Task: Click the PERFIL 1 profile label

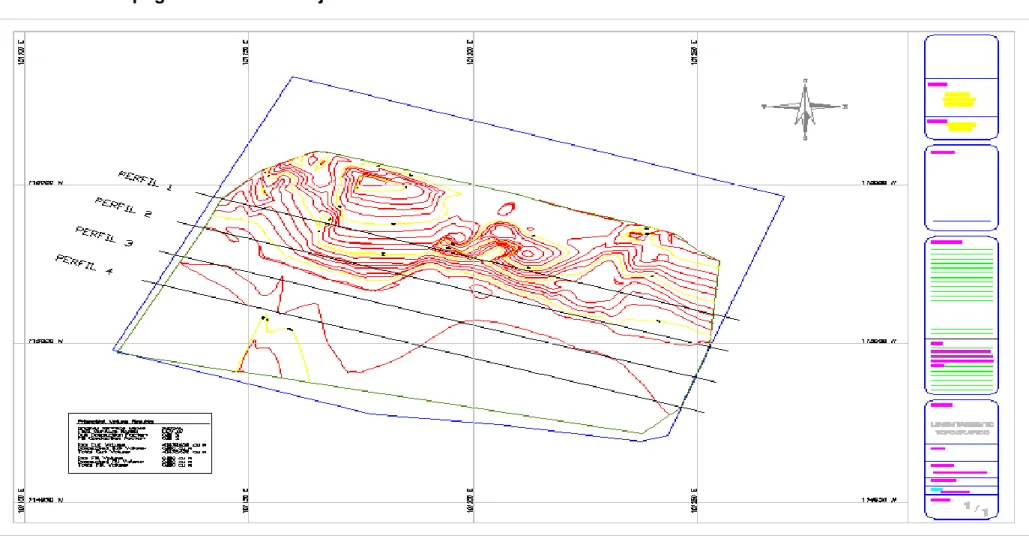Action: [x=145, y=181]
